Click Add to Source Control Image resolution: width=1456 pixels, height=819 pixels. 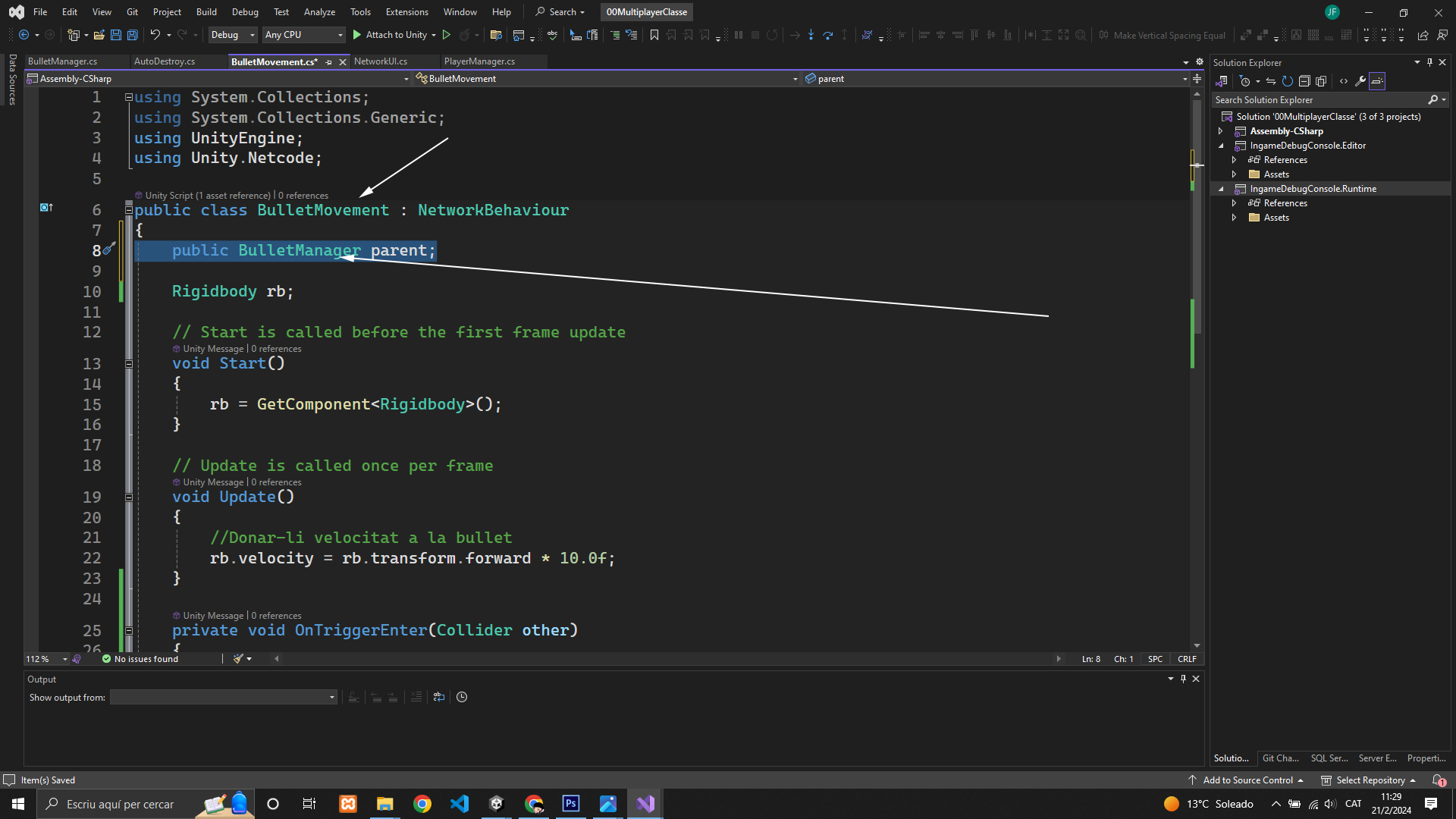tap(1247, 780)
